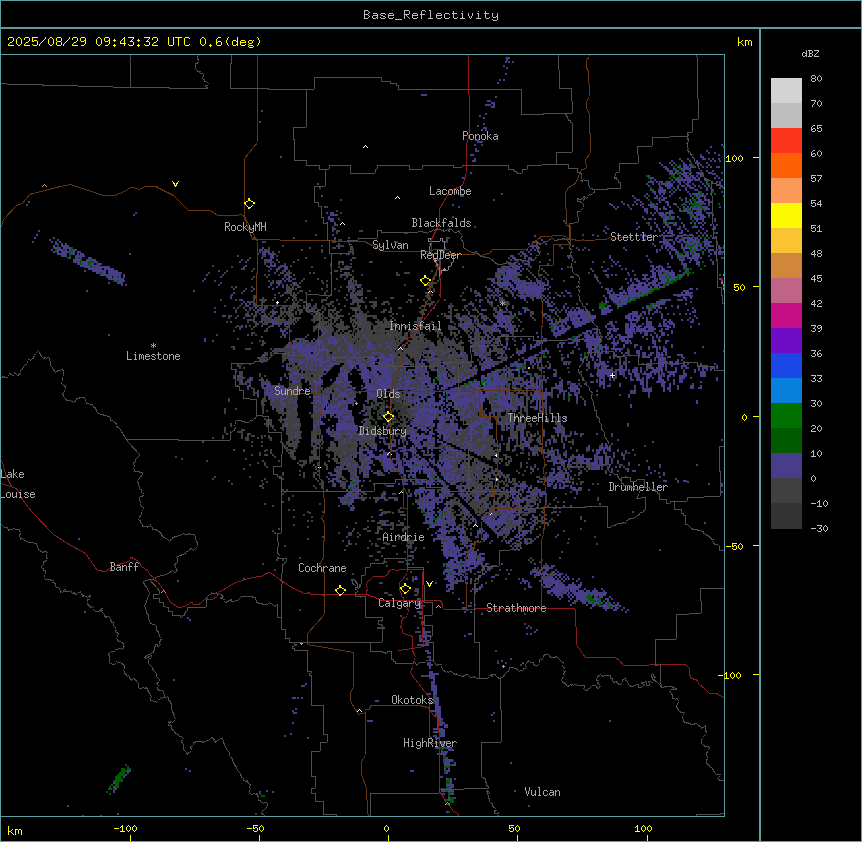
Task: Select the HighRiver city label
Action: coord(430,743)
